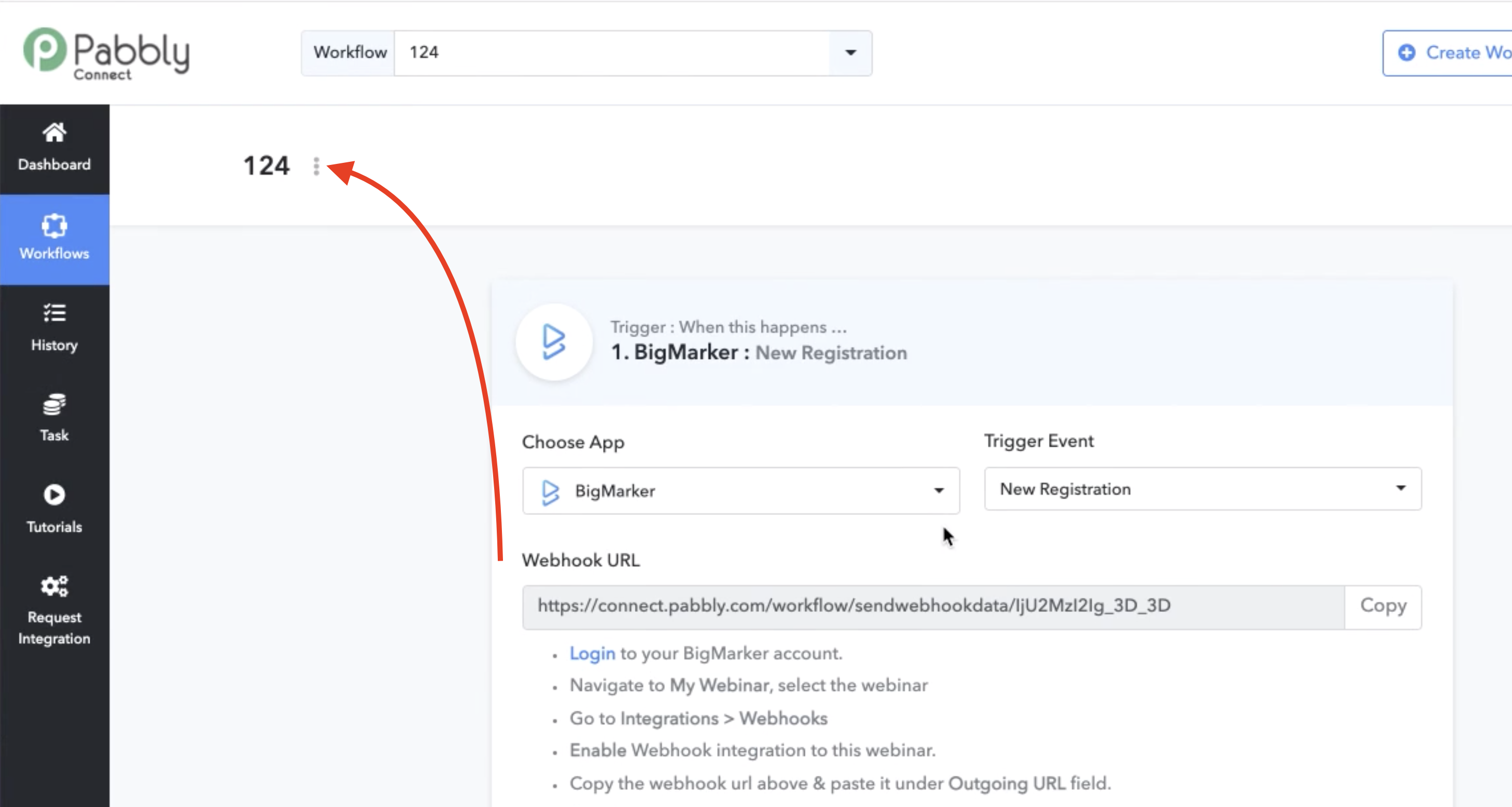Click the 'Webhook URL' label
The width and height of the screenshot is (1512, 807).
click(x=581, y=560)
